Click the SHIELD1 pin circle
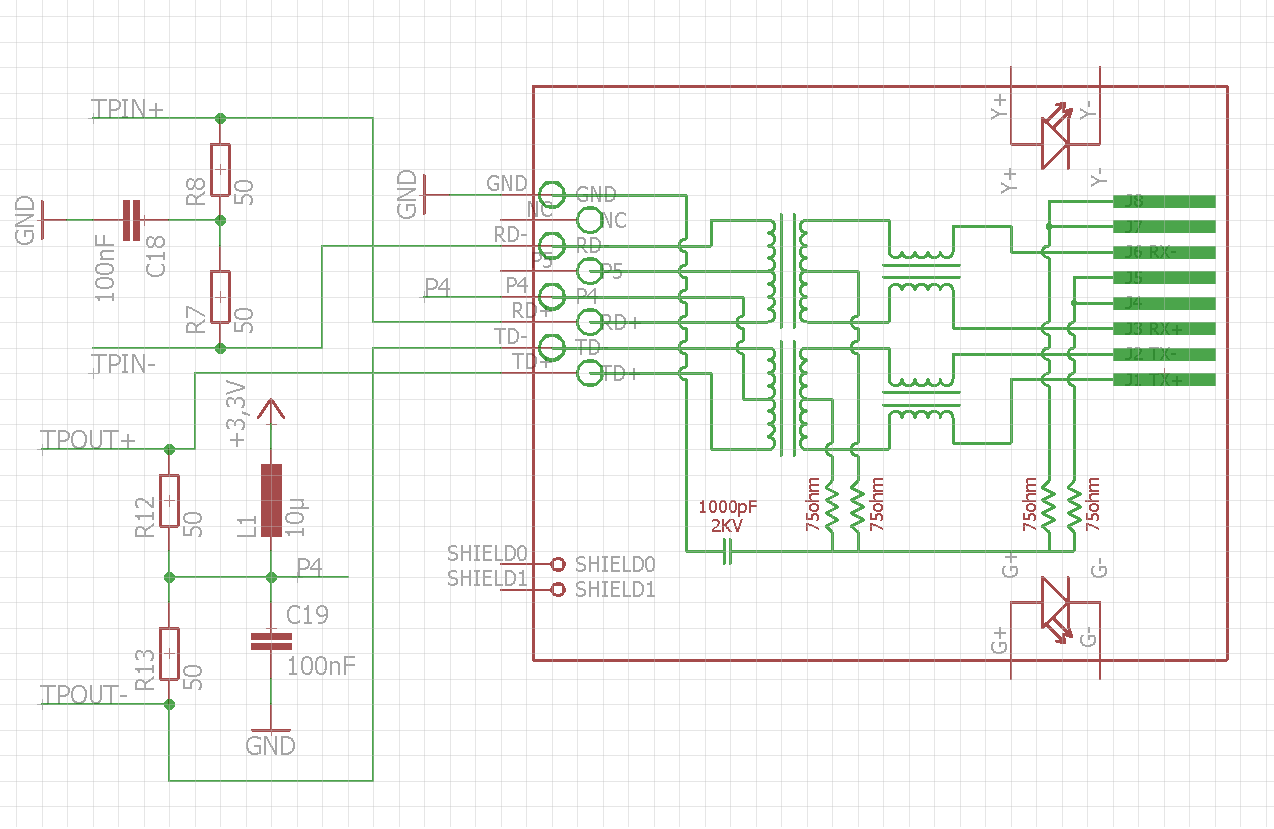 558,590
